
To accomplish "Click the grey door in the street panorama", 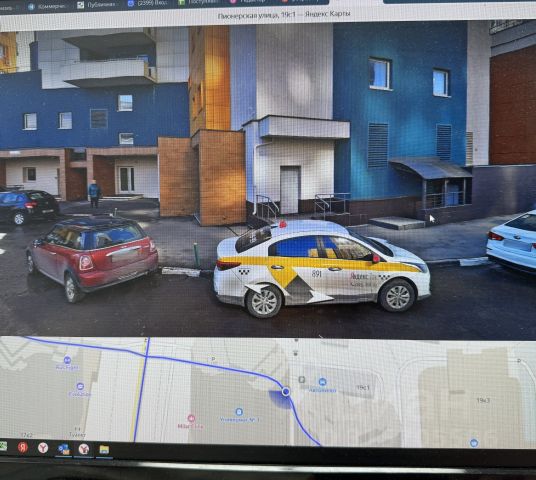I will point(290,190).
